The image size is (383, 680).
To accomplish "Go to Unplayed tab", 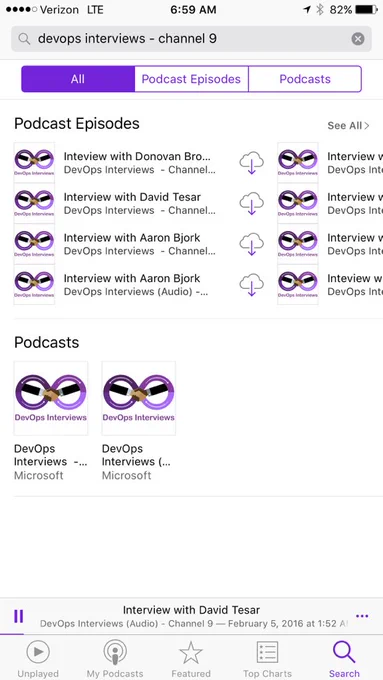I will (38, 659).
